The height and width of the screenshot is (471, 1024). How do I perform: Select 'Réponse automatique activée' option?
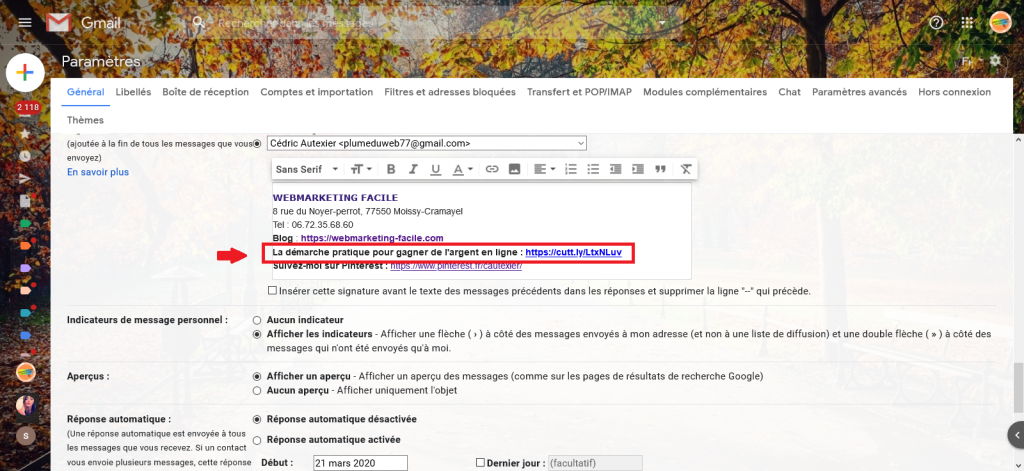(x=258, y=440)
